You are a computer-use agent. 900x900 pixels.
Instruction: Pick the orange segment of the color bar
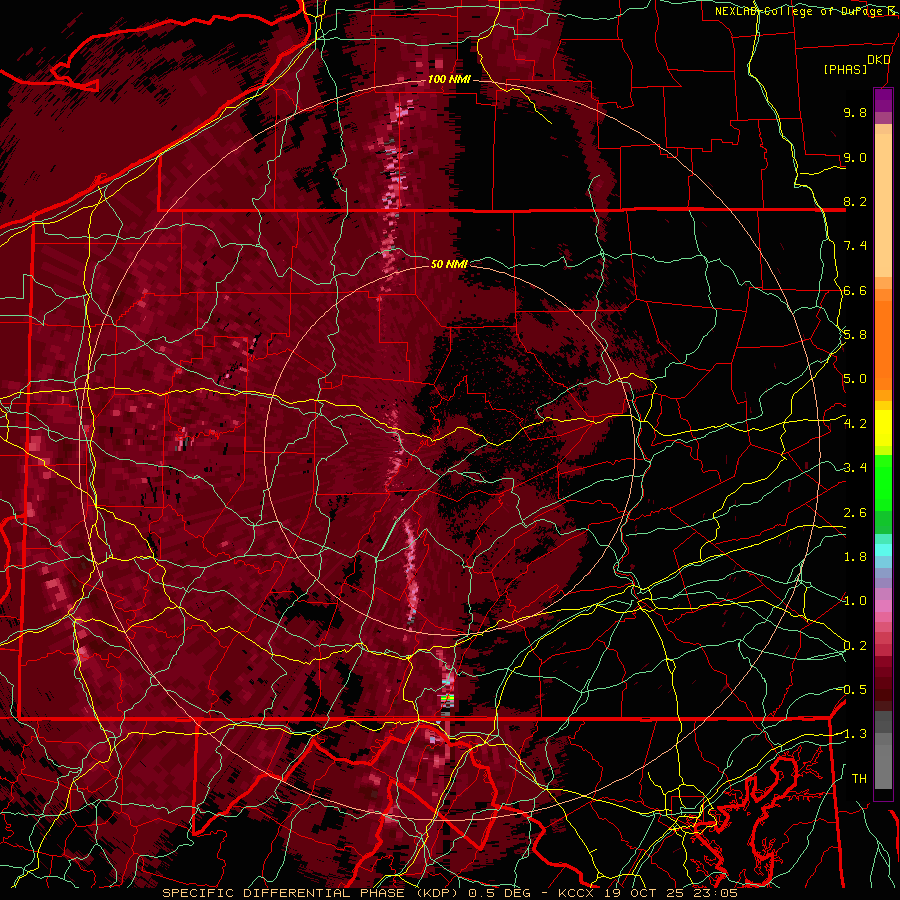point(883,344)
